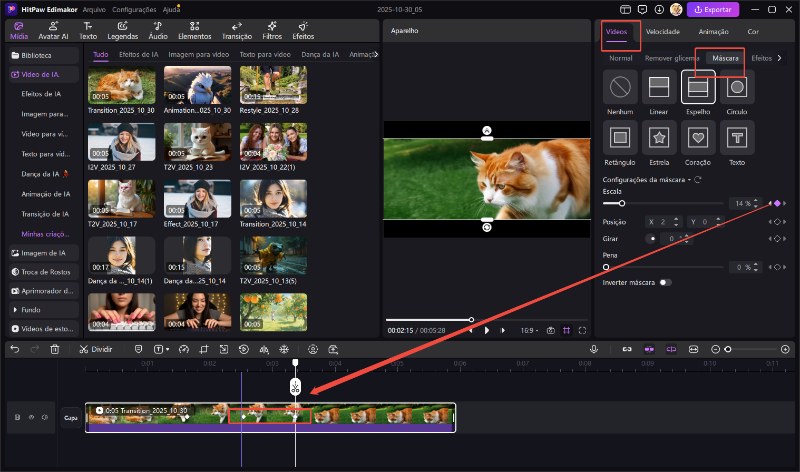
Task: Pick the Nenhum no-mask icon
Action: tap(620, 88)
